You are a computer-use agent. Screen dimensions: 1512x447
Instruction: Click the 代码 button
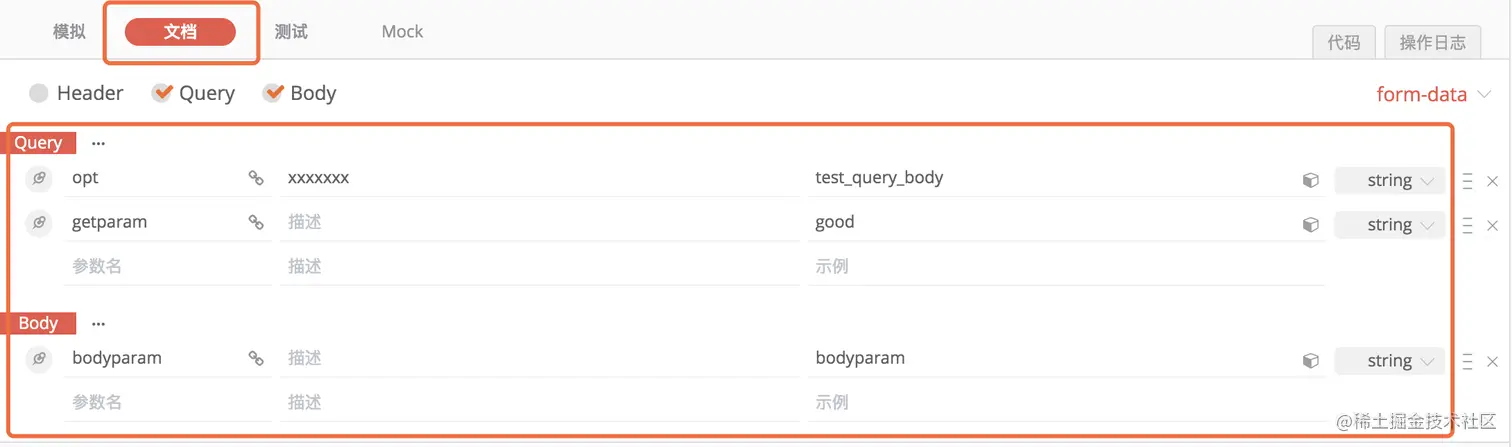(x=1344, y=42)
